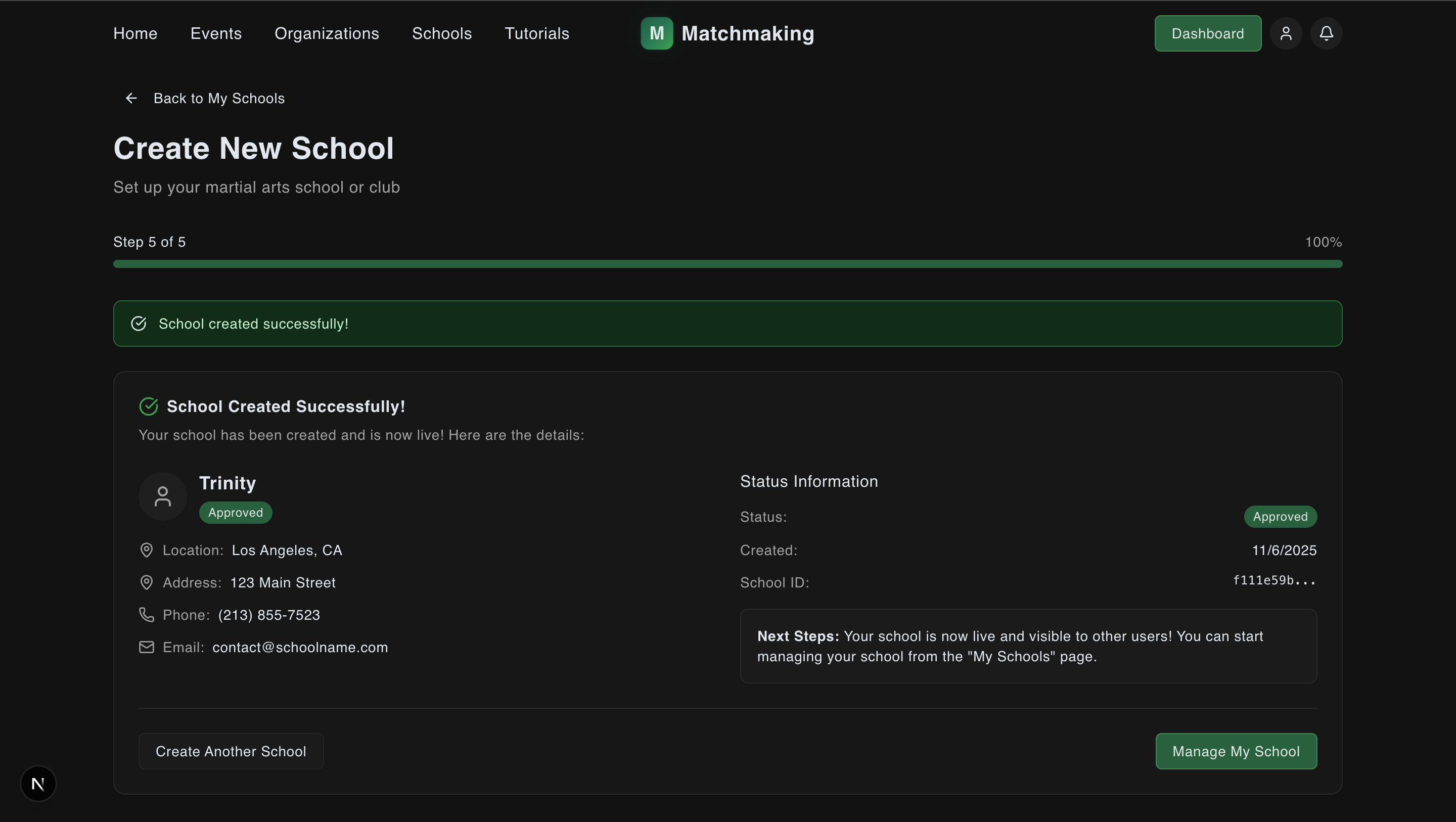Click Approved badge in Status Information
Viewport: 1456px width, 822px height.
[1280, 517]
